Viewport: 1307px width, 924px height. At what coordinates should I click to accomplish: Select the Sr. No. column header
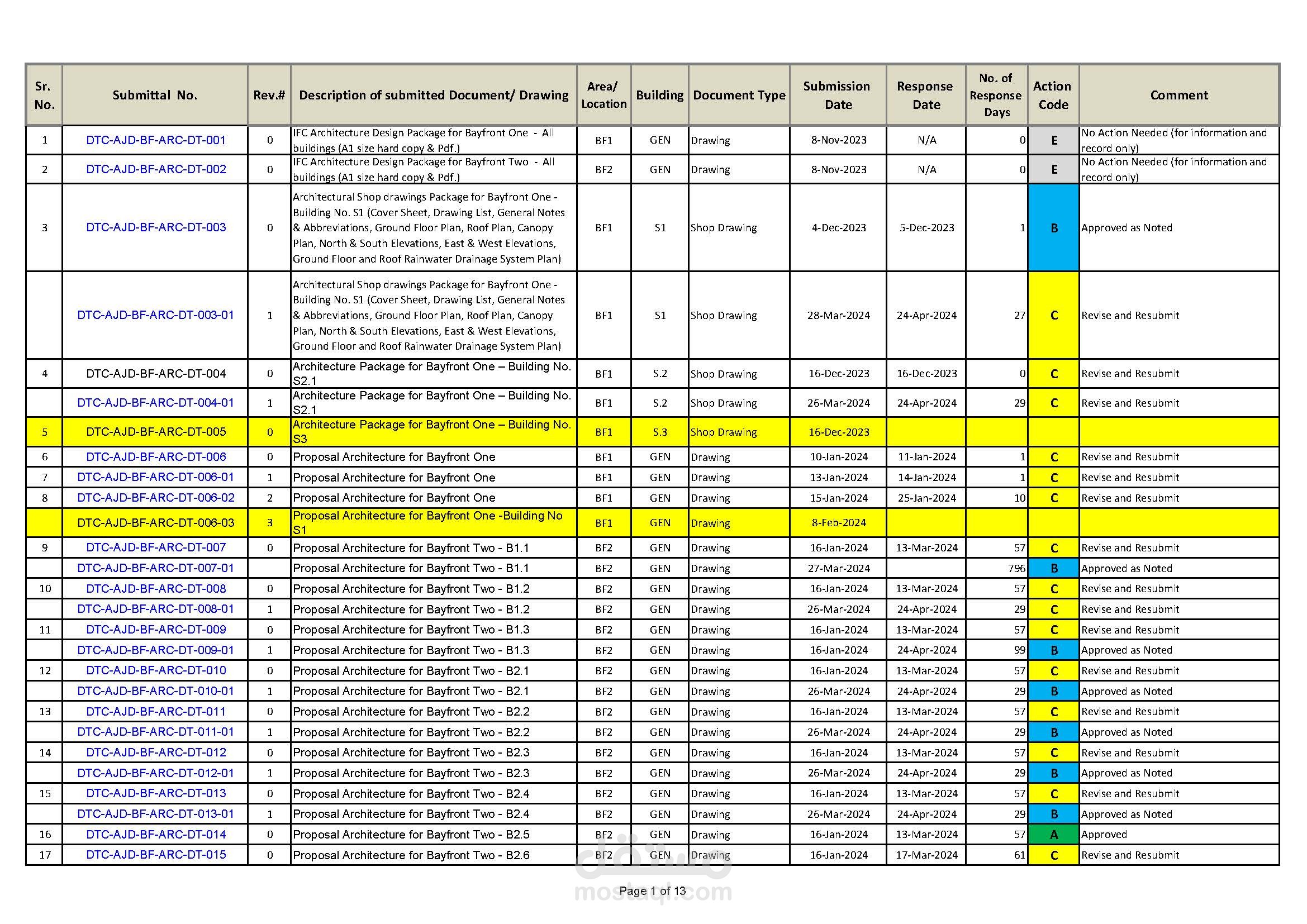[44, 95]
